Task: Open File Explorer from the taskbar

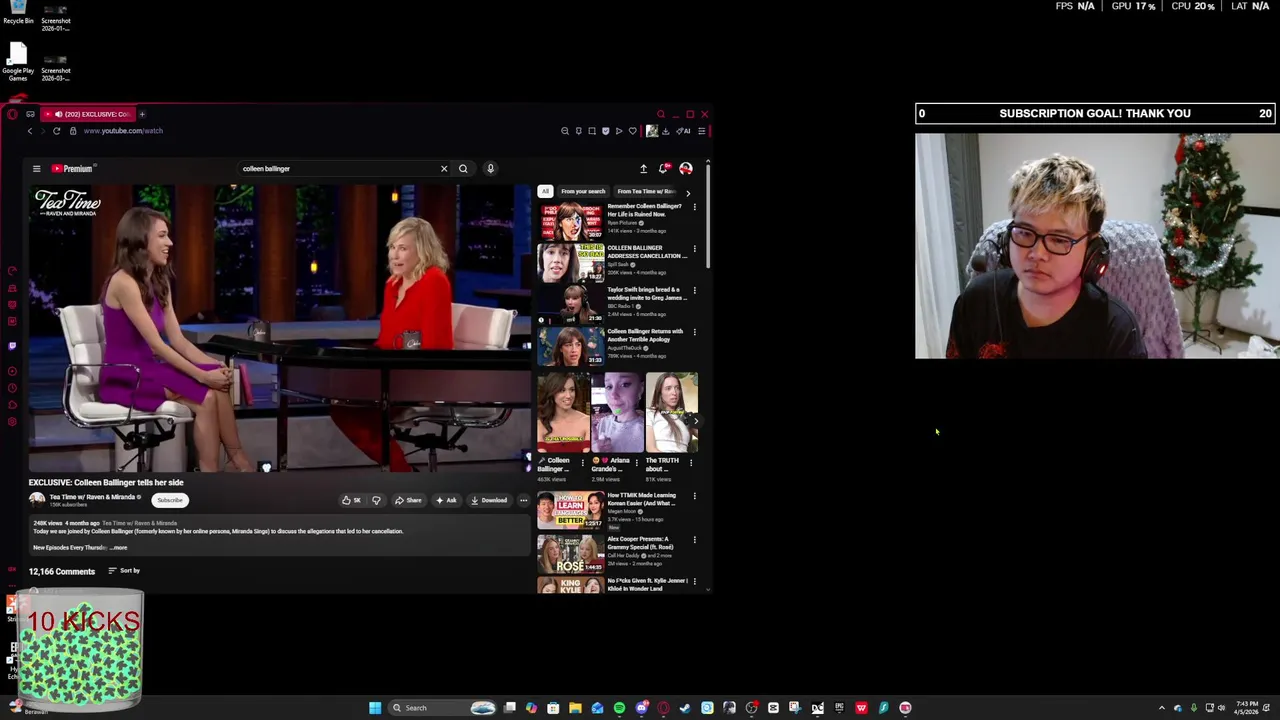Action: 575,708
